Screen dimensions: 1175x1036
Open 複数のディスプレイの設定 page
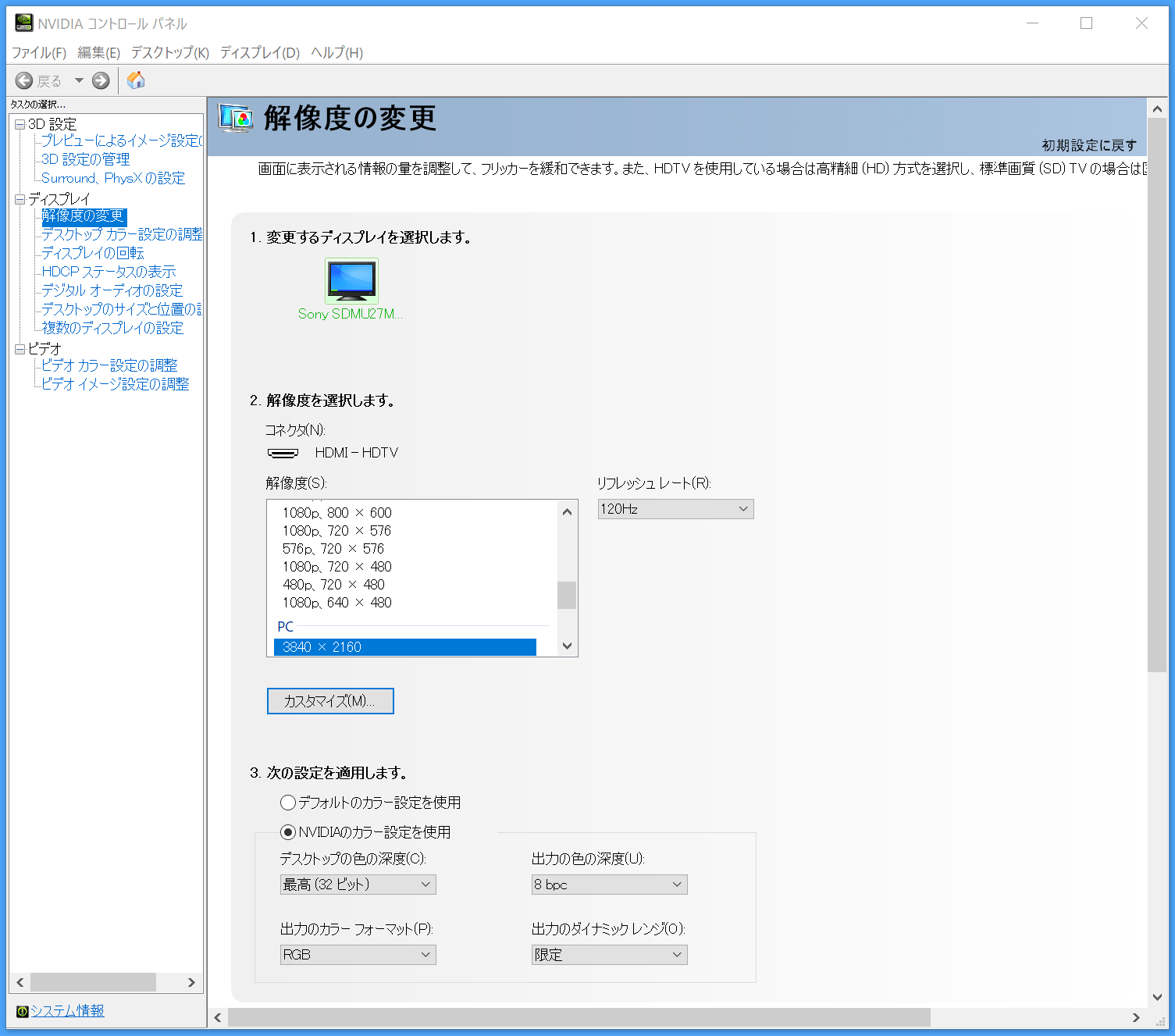click(x=112, y=328)
